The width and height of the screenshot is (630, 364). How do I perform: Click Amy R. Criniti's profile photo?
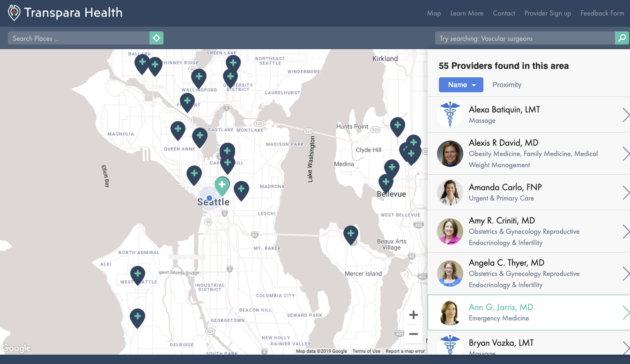pos(450,231)
